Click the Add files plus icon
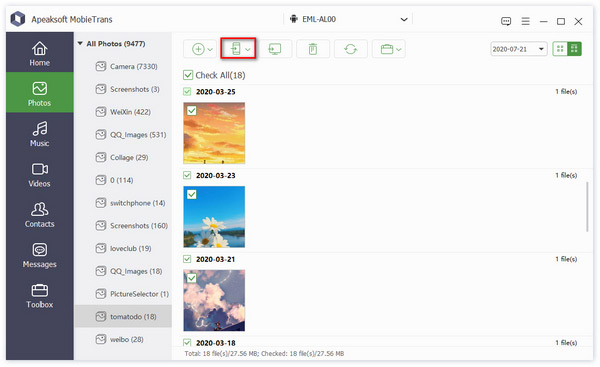This screenshot has height=367, width=600. pos(198,49)
